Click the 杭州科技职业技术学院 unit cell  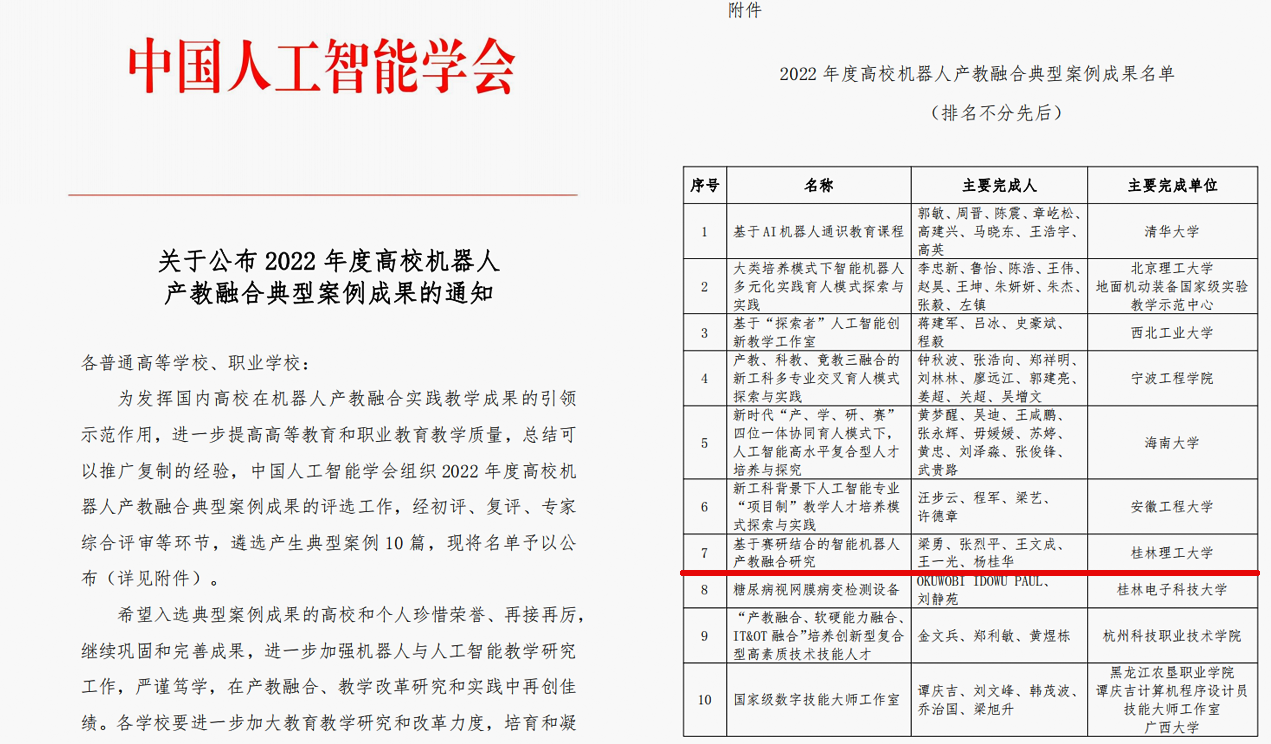tap(1172, 636)
